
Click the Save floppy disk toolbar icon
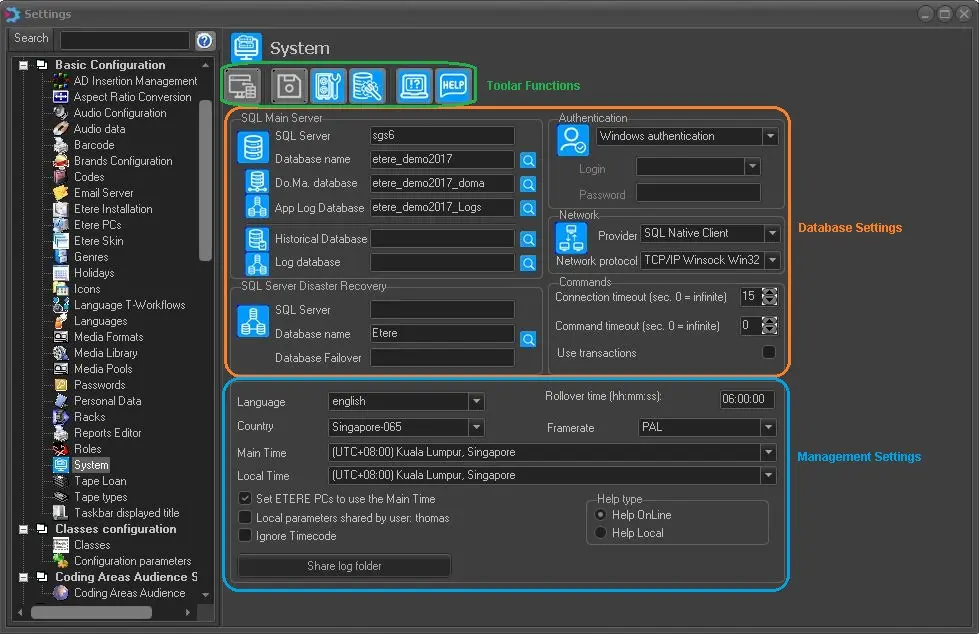(289, 86)
